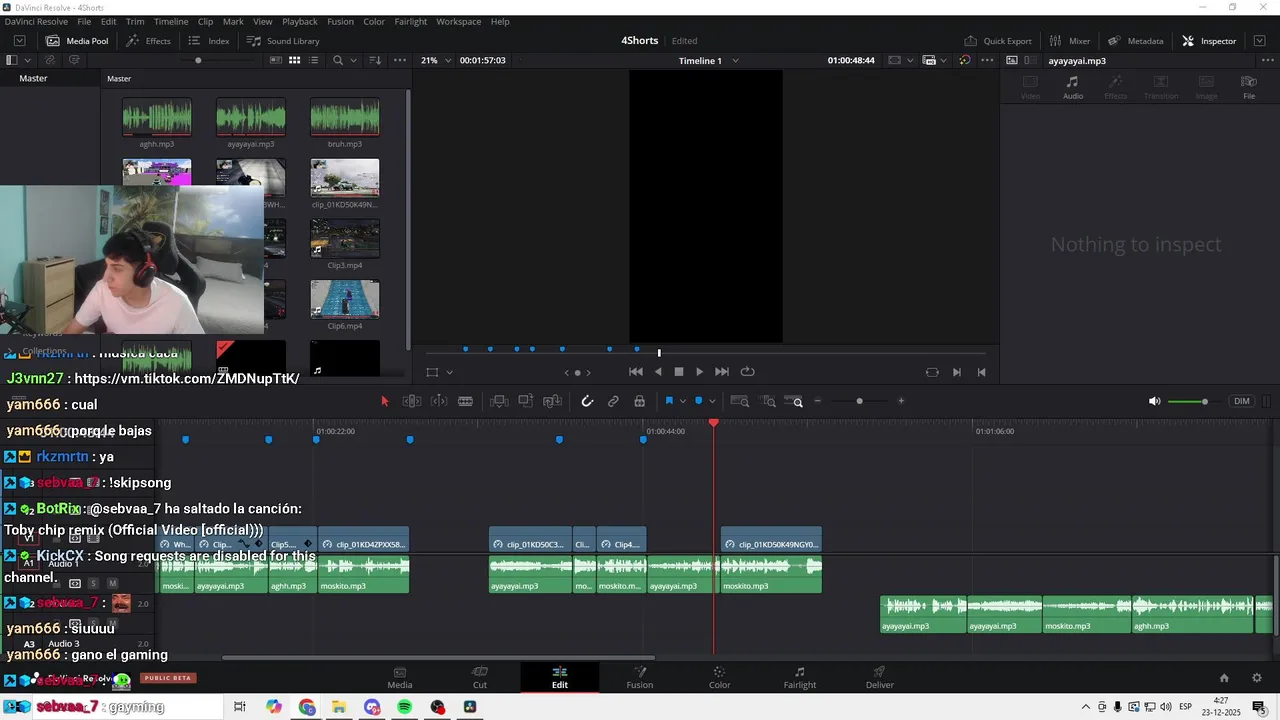The height and width of the screenshot is (720, 1280).
Task: Click the Overwrite Clip toolbar icon
Action: click(525, 401)
